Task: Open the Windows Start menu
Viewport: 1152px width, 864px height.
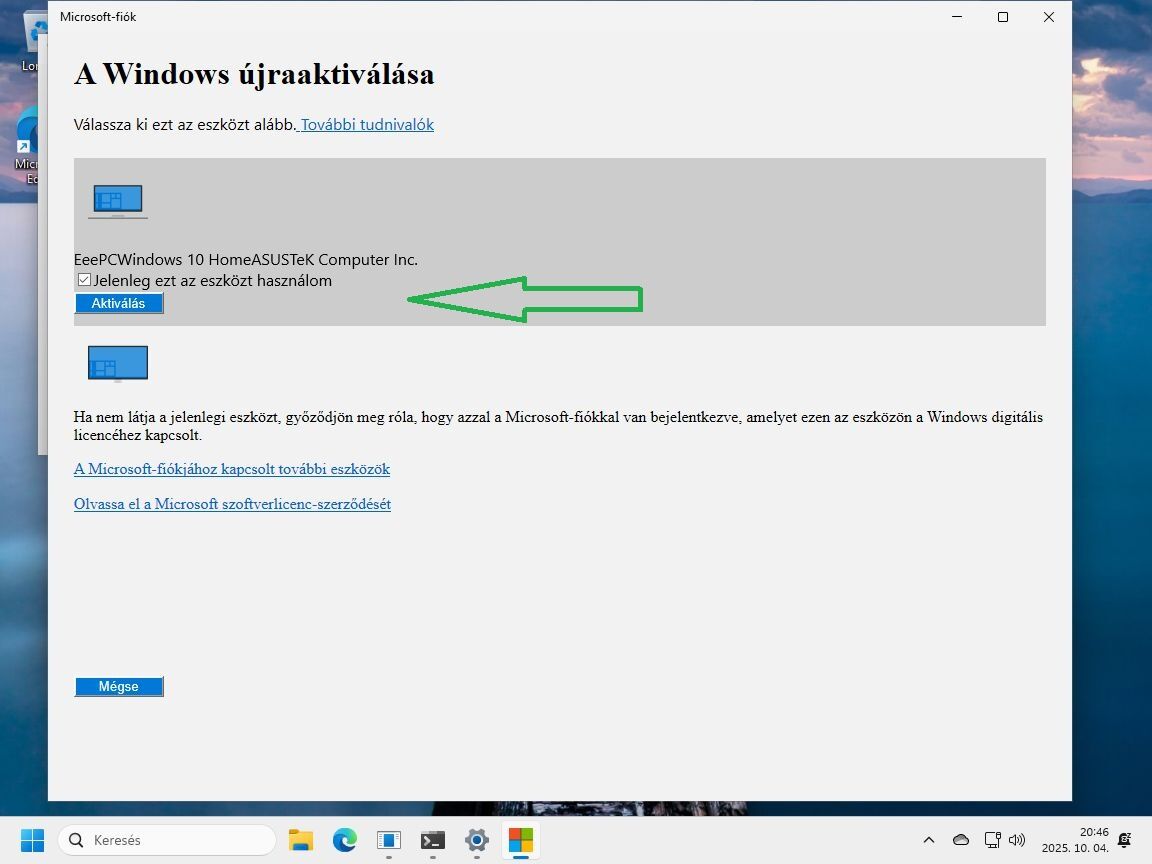Action: pyautogui.click(x=32, y=840)
